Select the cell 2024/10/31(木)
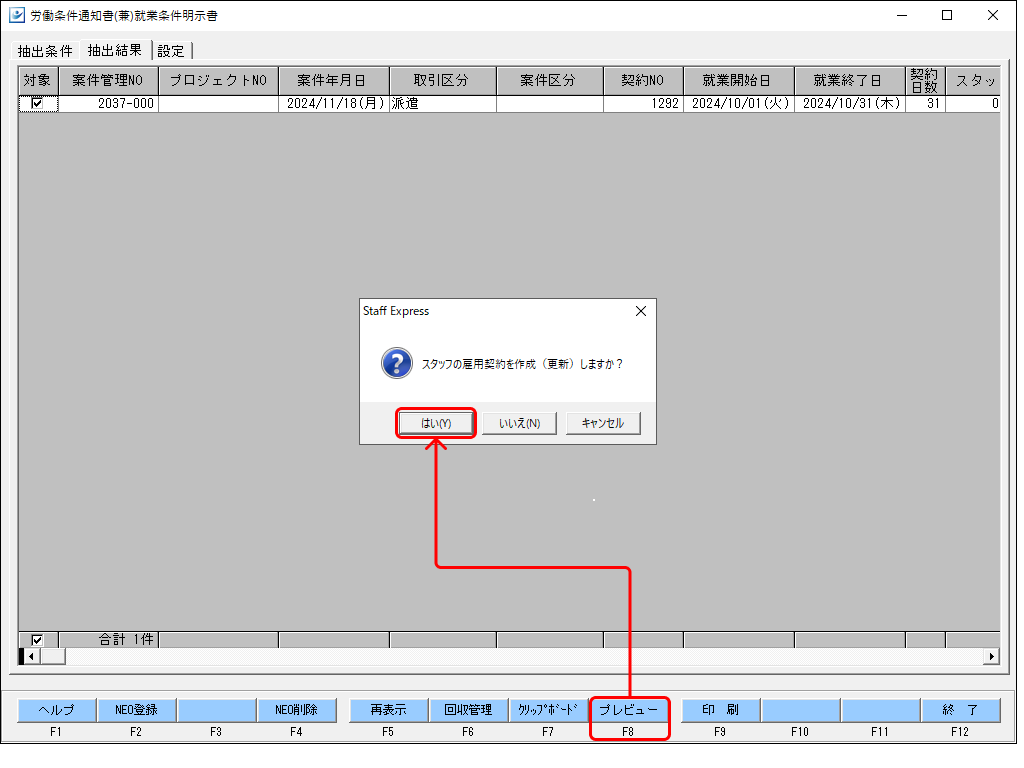The image size is (1024, 768). coord(850,104)
